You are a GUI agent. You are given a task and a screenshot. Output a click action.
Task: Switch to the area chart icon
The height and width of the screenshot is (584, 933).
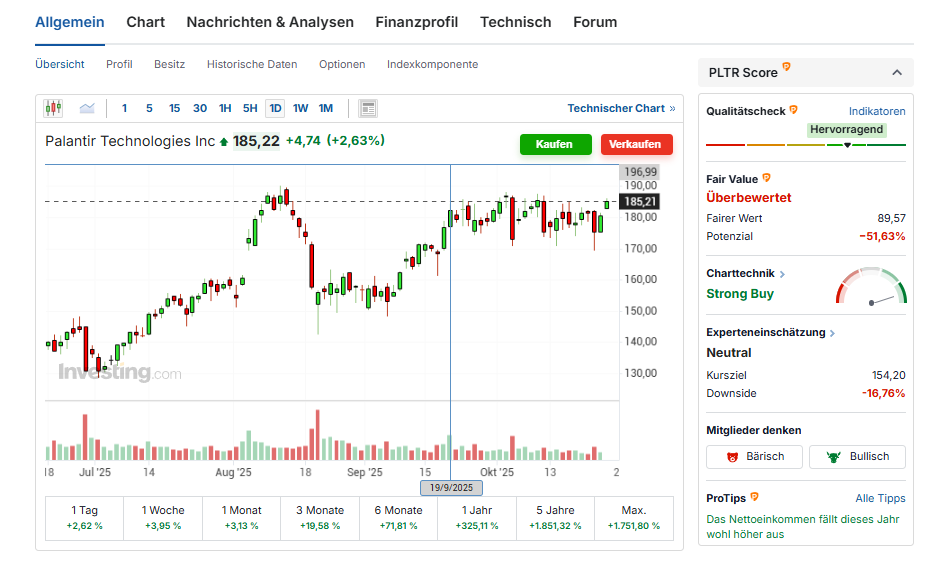(x=87, y=108)
